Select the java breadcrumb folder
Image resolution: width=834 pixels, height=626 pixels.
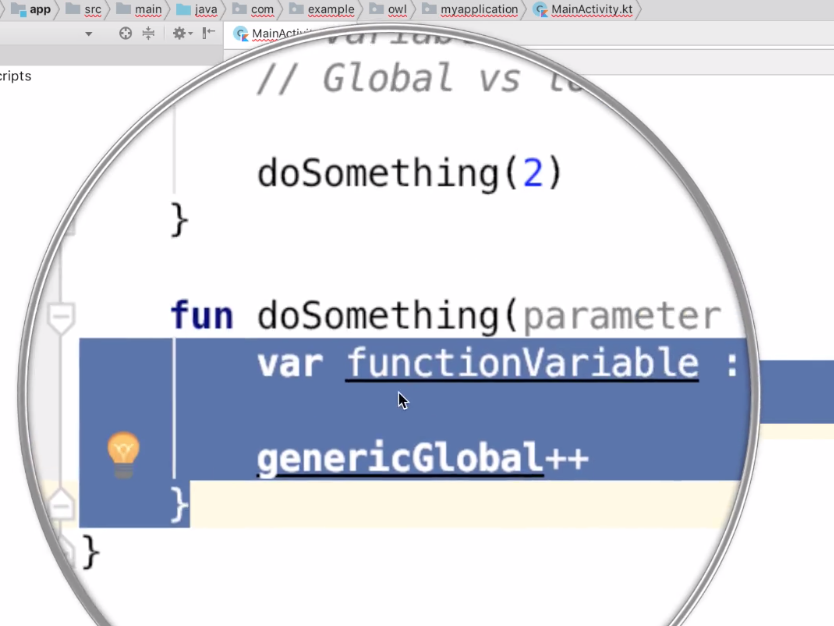pos(197,9)
